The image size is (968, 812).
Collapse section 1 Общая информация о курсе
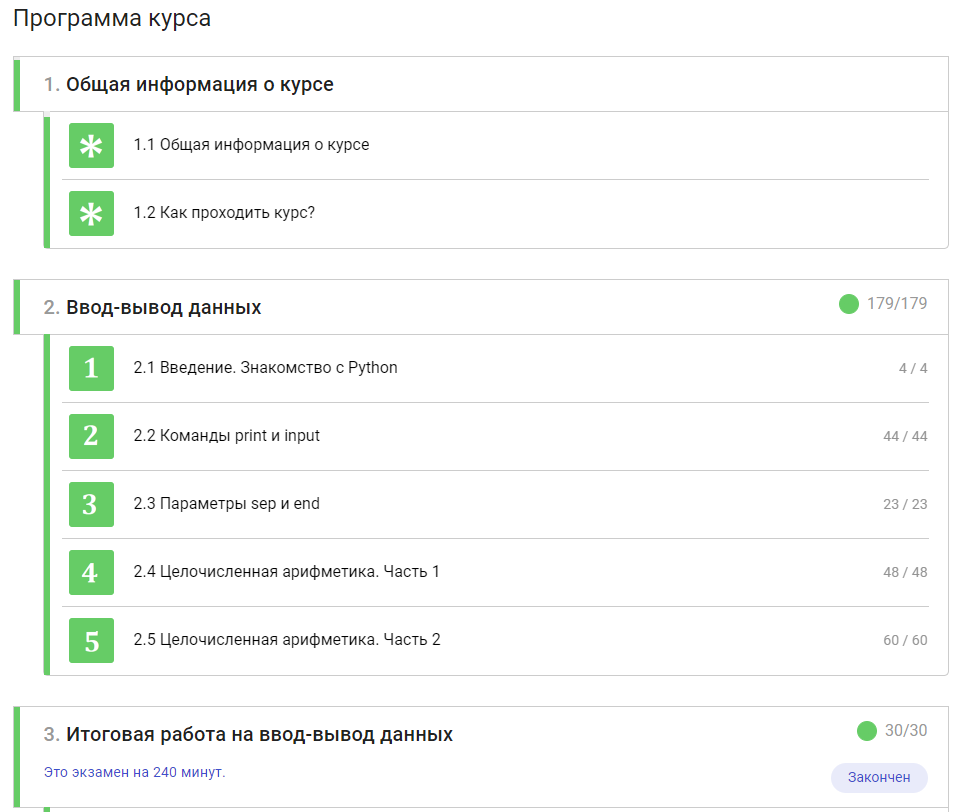coord(200,85)
